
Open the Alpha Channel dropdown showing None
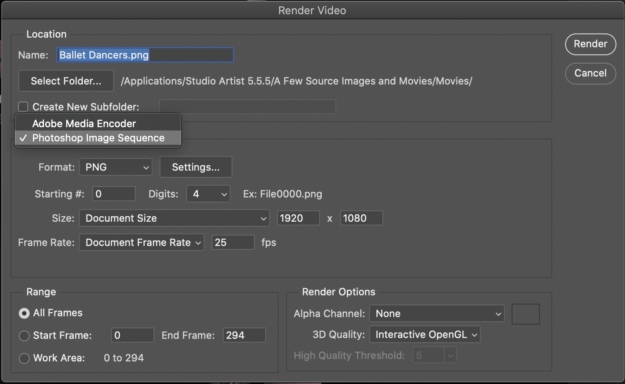(x=437, y=314)
